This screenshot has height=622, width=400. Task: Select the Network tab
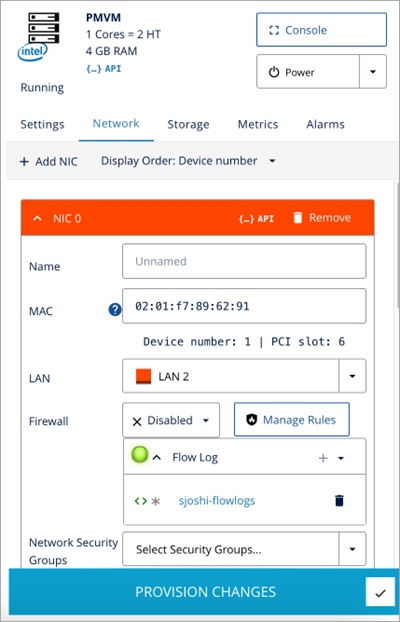[116, 123]
